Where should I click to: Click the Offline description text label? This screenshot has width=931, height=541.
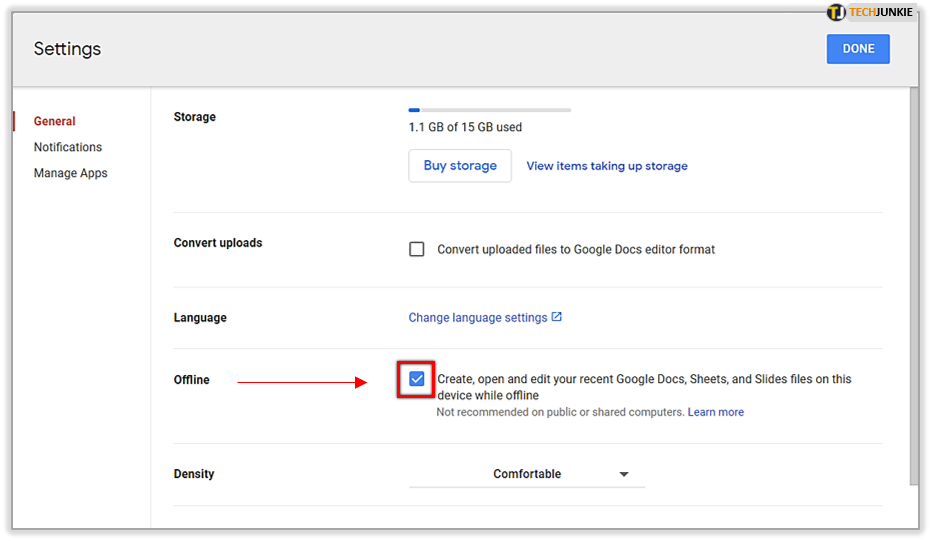point(644,387)
